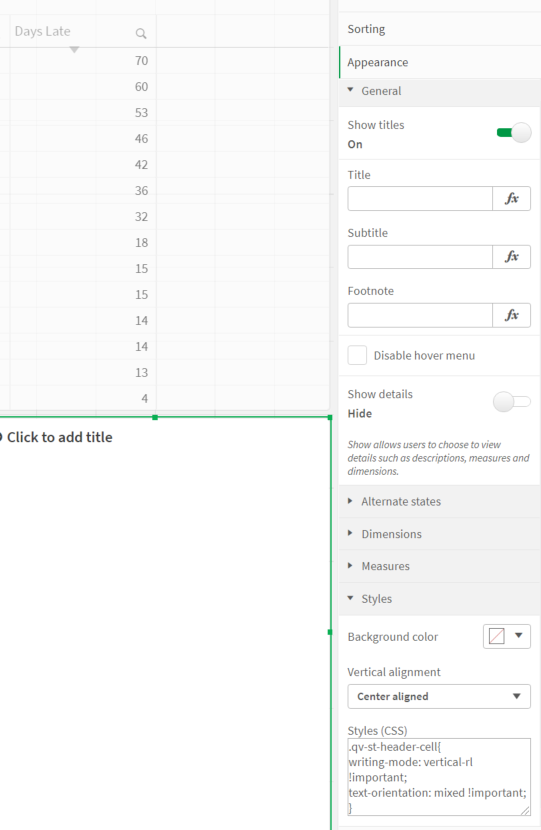Grab the CSS text area resize handle

pos(525,810)
